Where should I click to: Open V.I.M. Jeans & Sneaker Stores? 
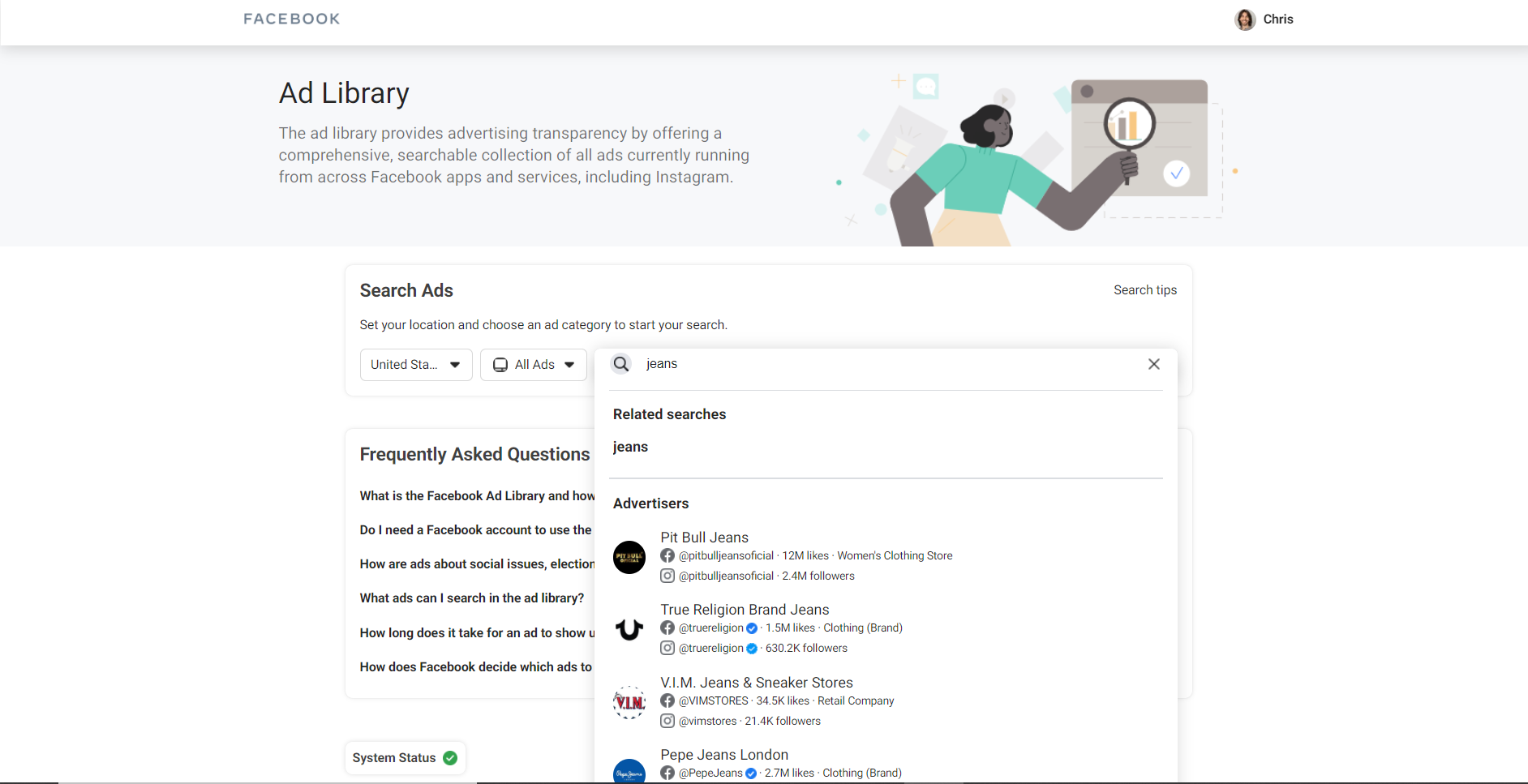(757, 683)
